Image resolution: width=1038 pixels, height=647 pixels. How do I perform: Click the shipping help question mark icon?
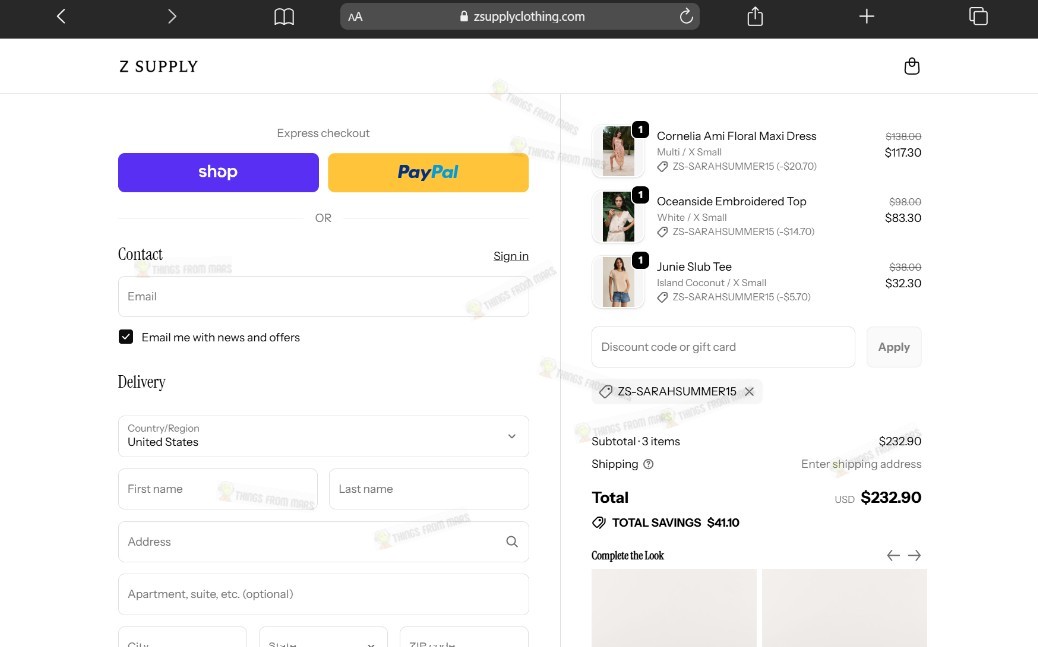coord(648,464)
